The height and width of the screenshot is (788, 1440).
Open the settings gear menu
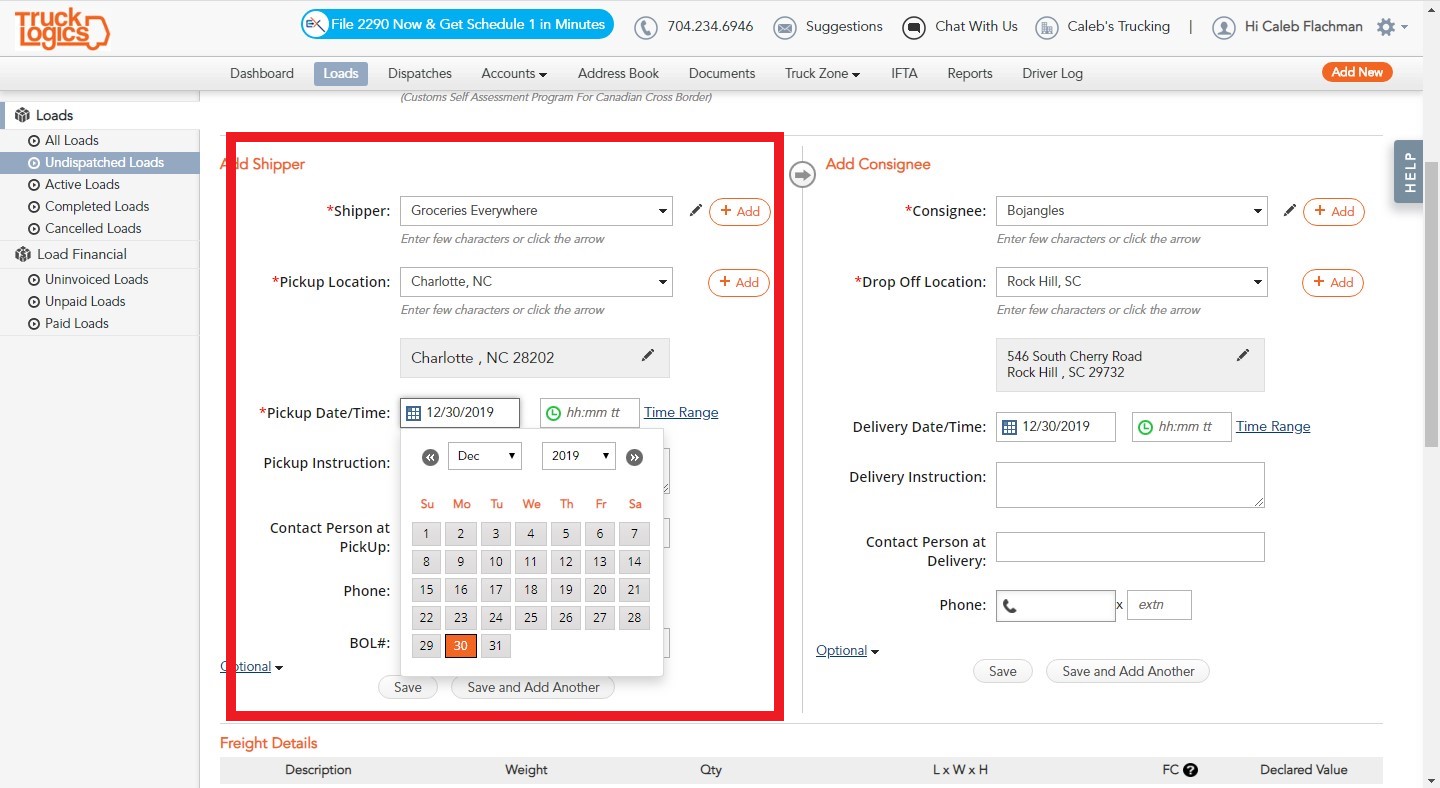[1391, 27]
